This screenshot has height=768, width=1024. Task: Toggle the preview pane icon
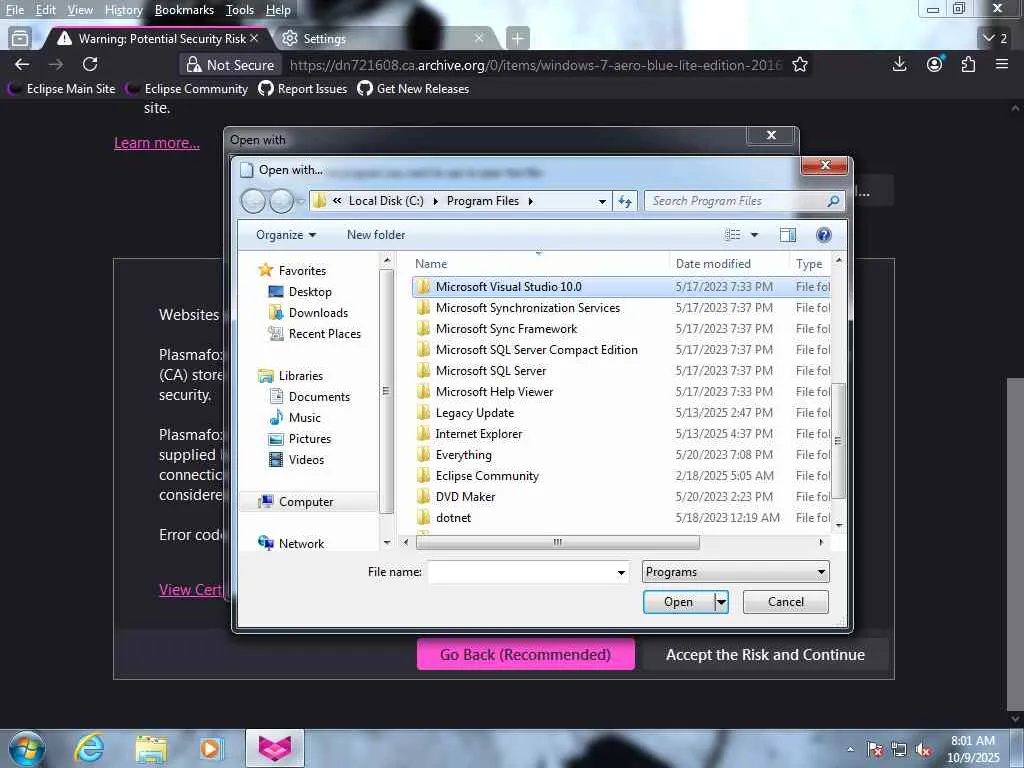coord(788,234)
